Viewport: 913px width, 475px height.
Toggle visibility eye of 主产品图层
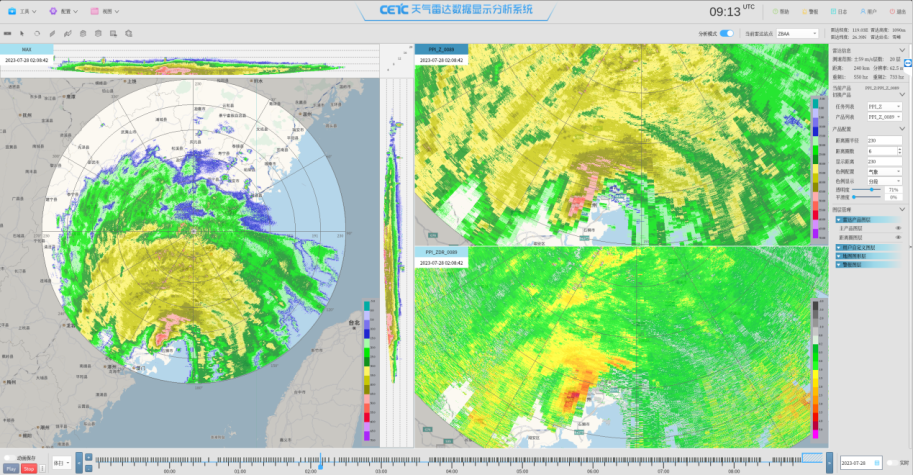tap(898, 228)
